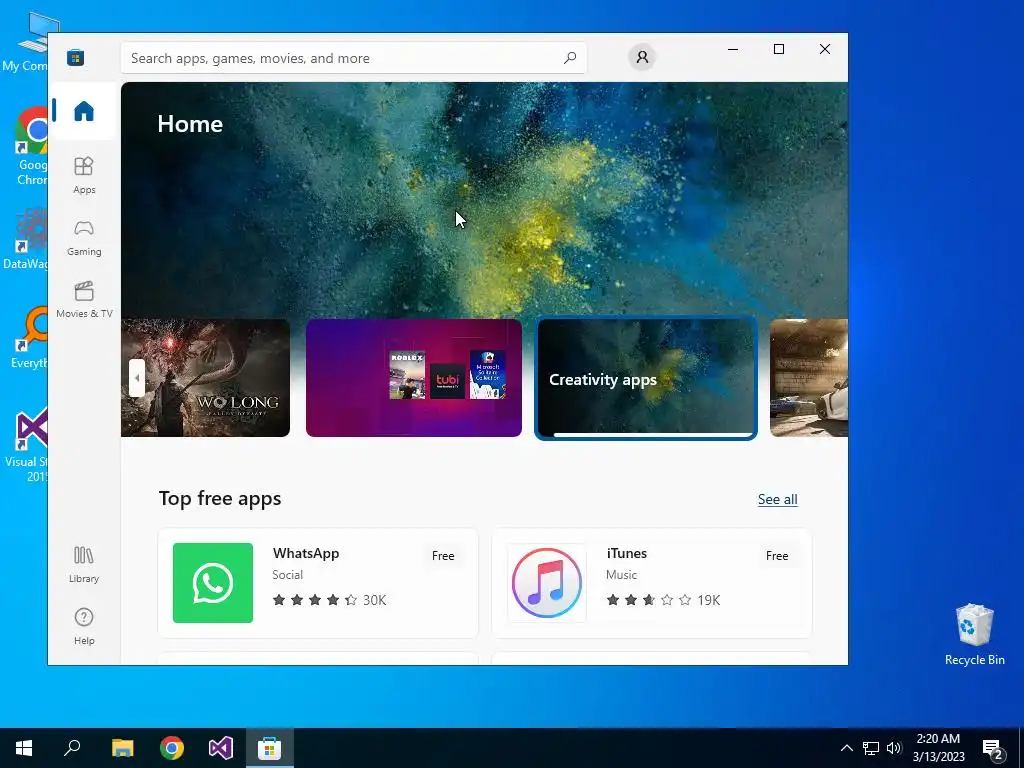
Task: Click the search magnifier icon in Store
Action: click(570, 58)
